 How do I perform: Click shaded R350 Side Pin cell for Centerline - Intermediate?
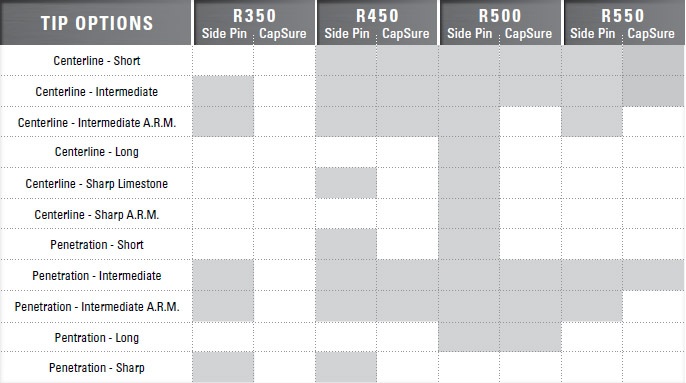coord(223,91)
